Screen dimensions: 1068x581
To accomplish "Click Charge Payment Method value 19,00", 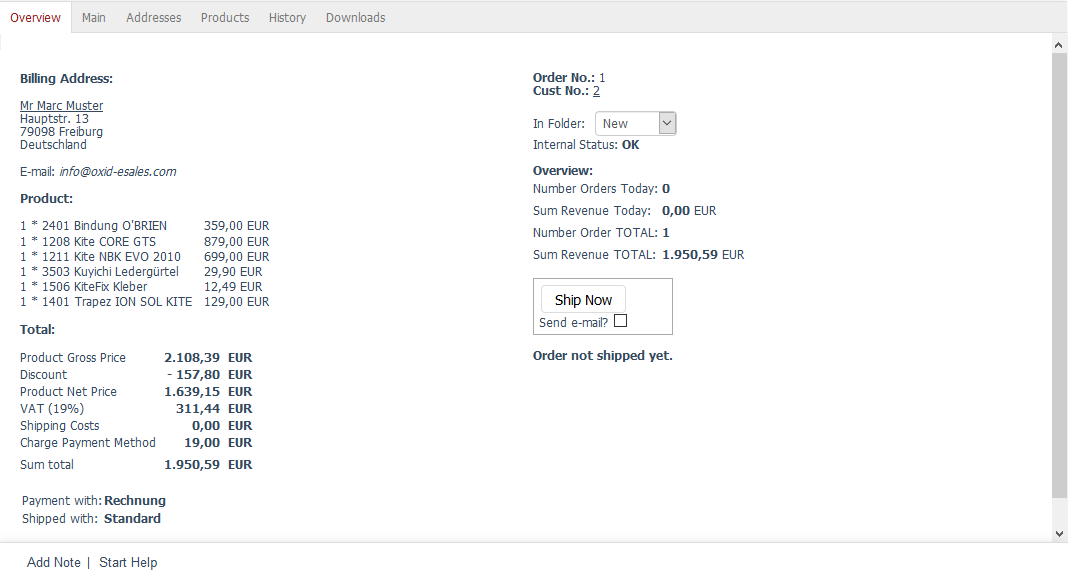I will click(202, 443).
